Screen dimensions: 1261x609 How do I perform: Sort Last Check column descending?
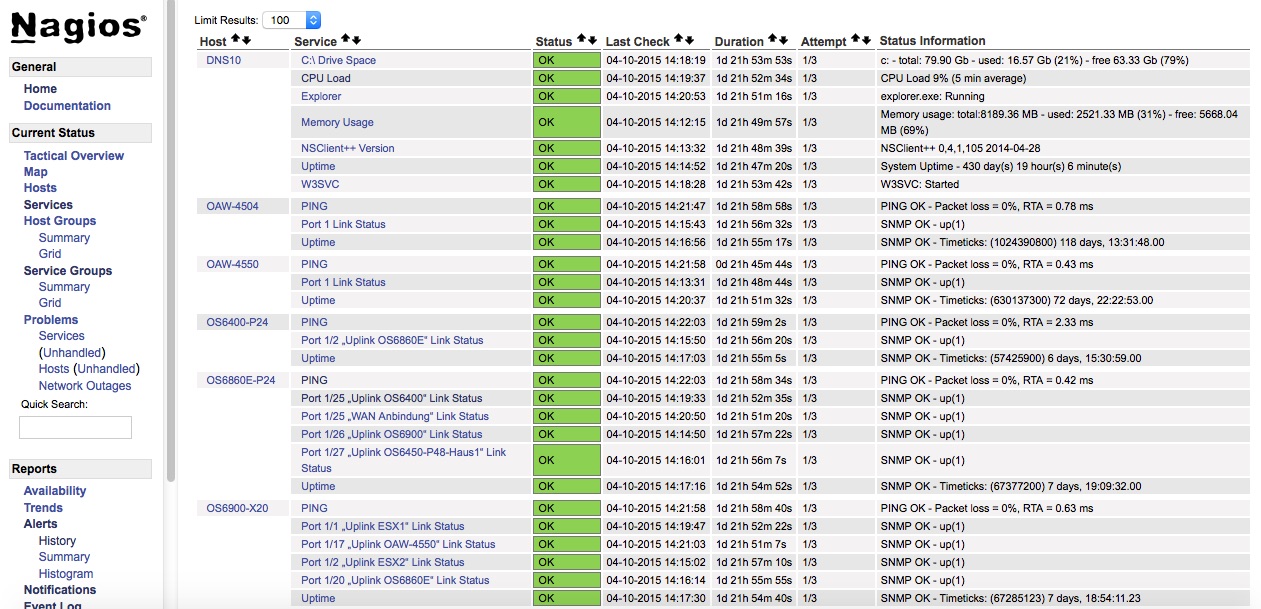click(689, 40)
